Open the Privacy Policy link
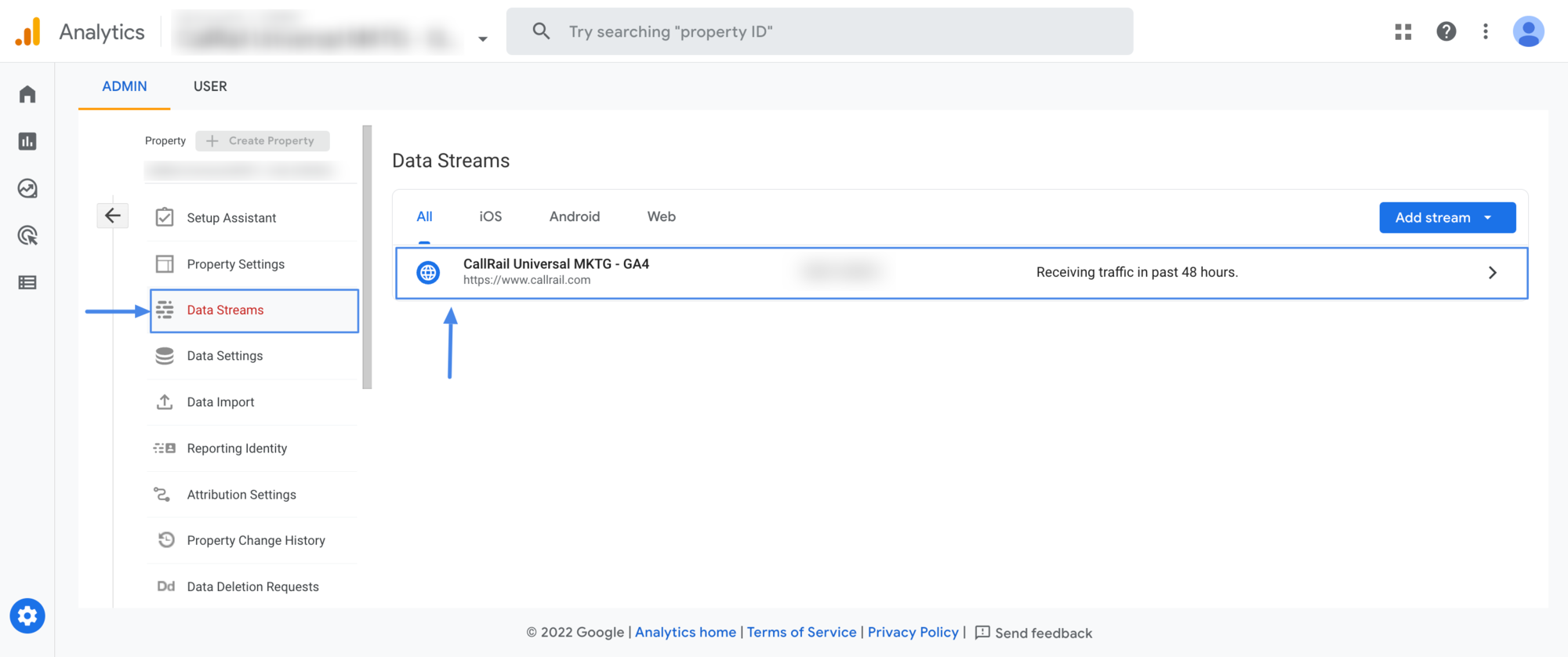 pos(913,632)
